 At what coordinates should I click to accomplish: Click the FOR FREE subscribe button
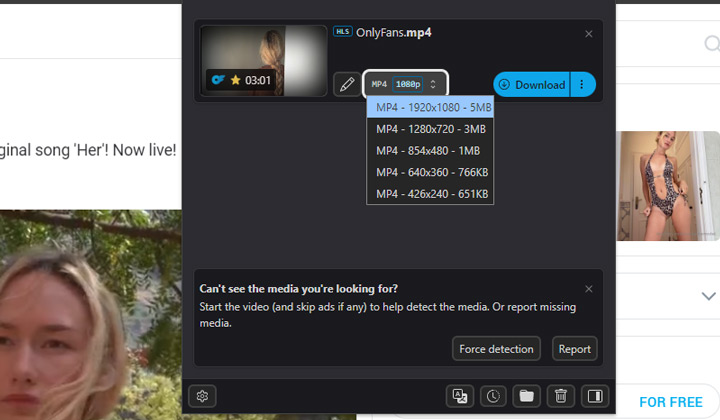671,402
